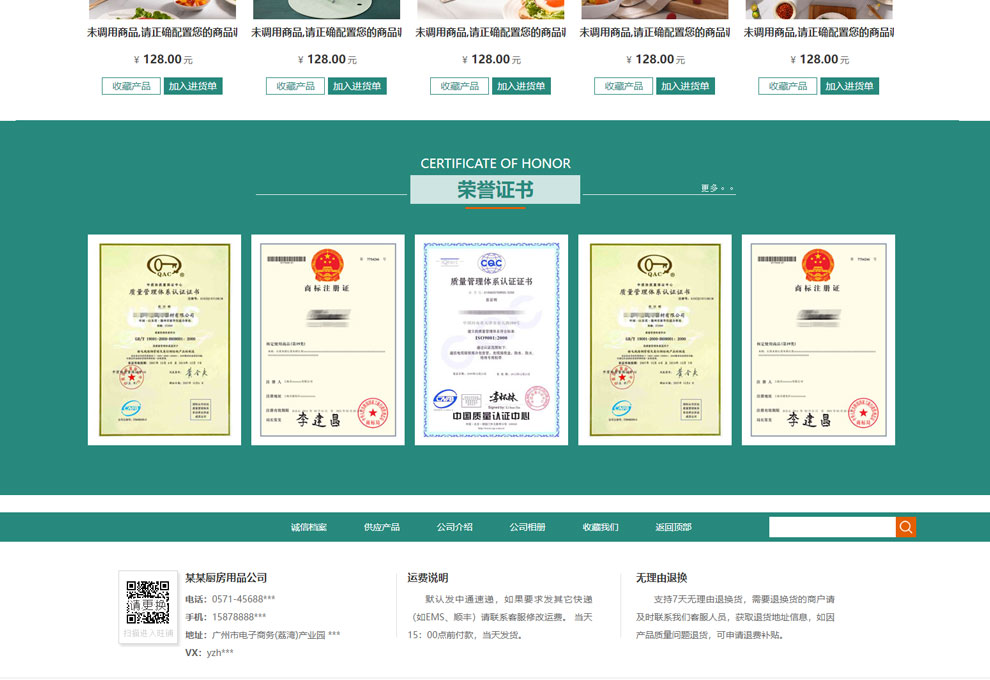Click the first product image thumbnail
990x680 pixels.
162,9
